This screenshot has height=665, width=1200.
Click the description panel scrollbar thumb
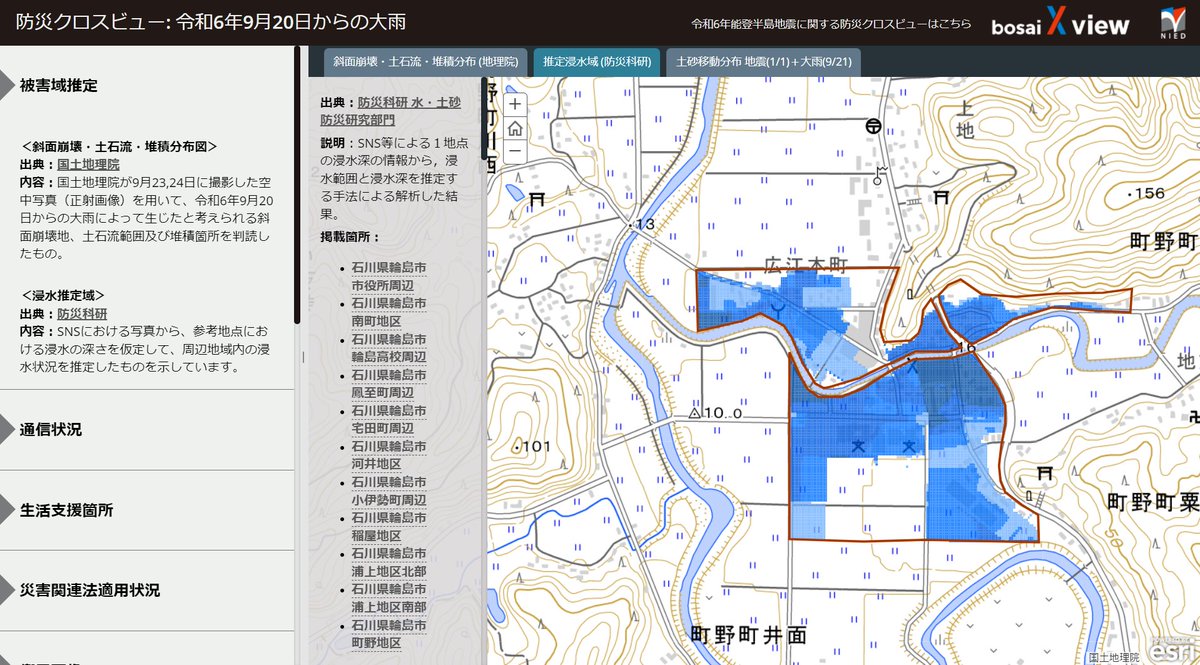coord(484,120)
